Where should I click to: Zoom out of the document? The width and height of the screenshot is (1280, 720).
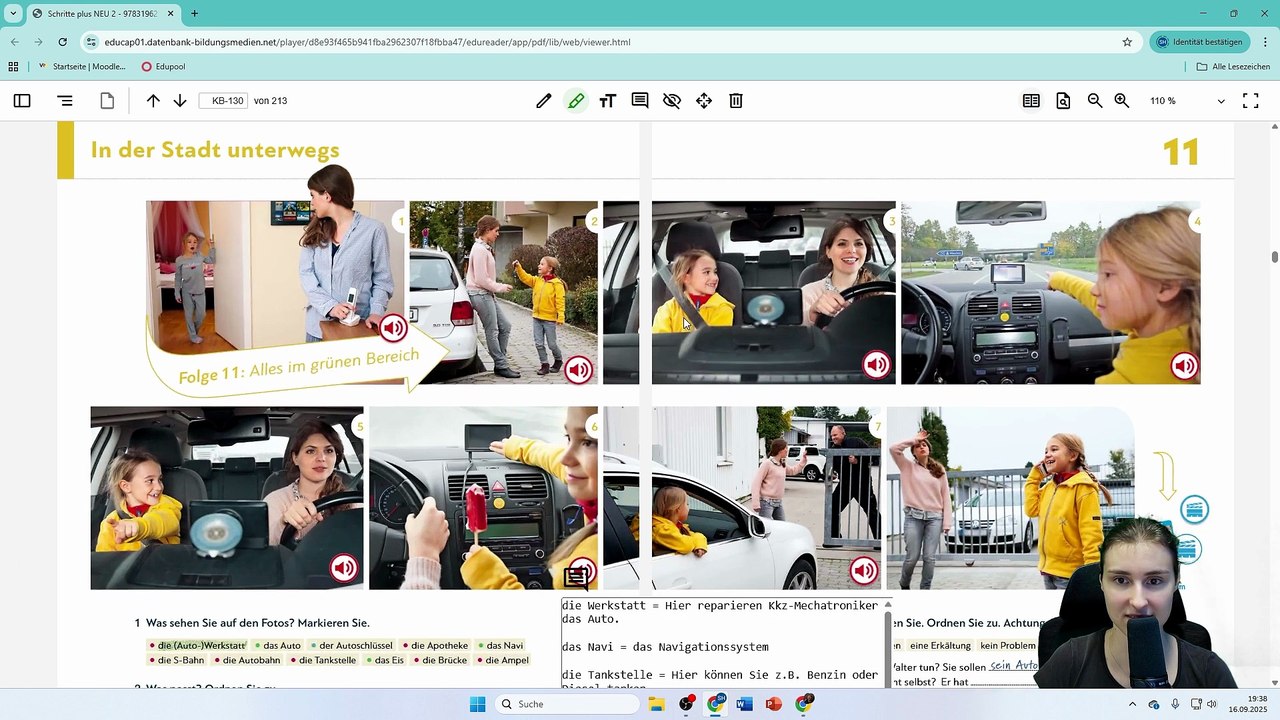pyautogui.click(x=1095, y=101)
